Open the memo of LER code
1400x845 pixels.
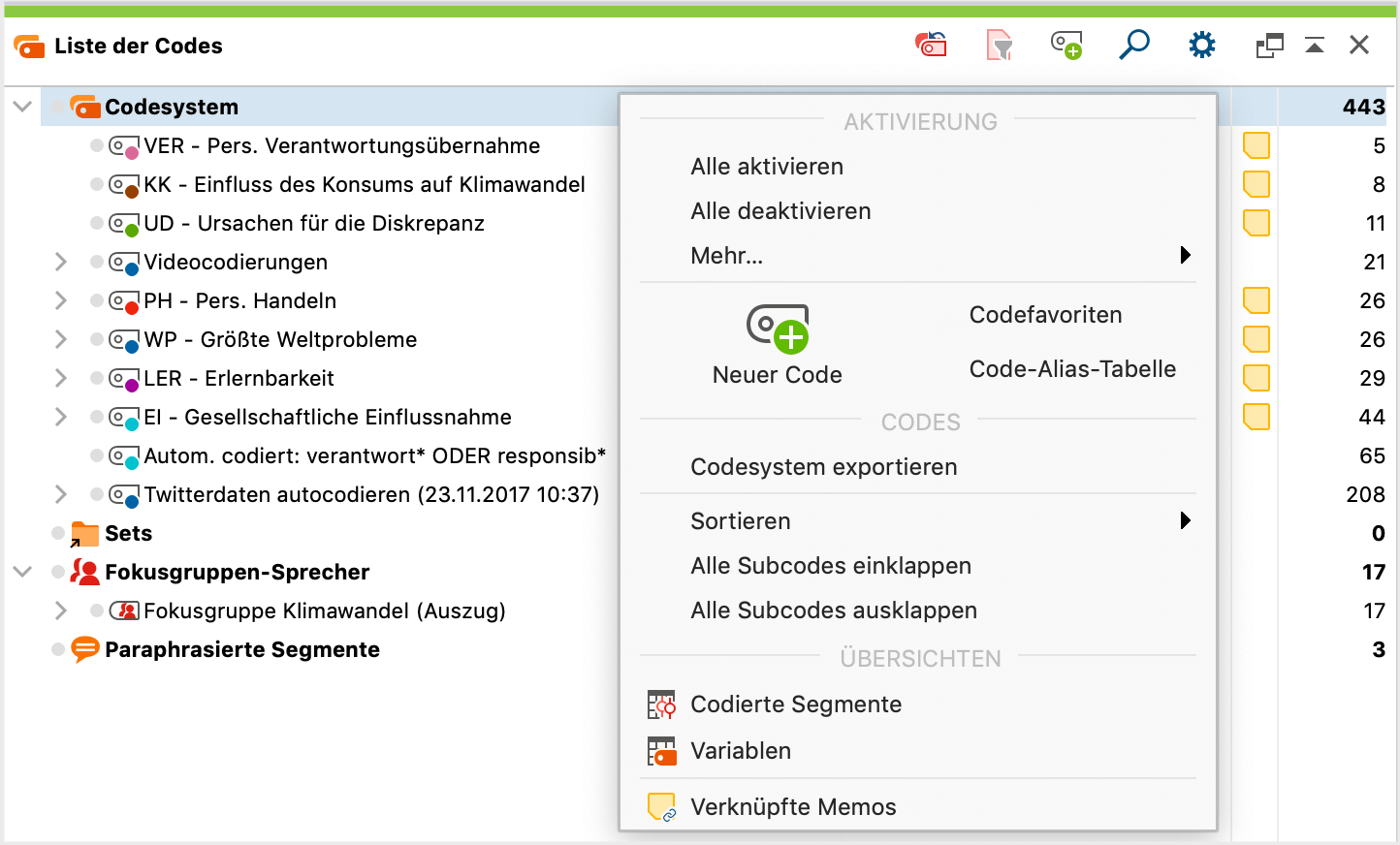[x=1257, y=378]
